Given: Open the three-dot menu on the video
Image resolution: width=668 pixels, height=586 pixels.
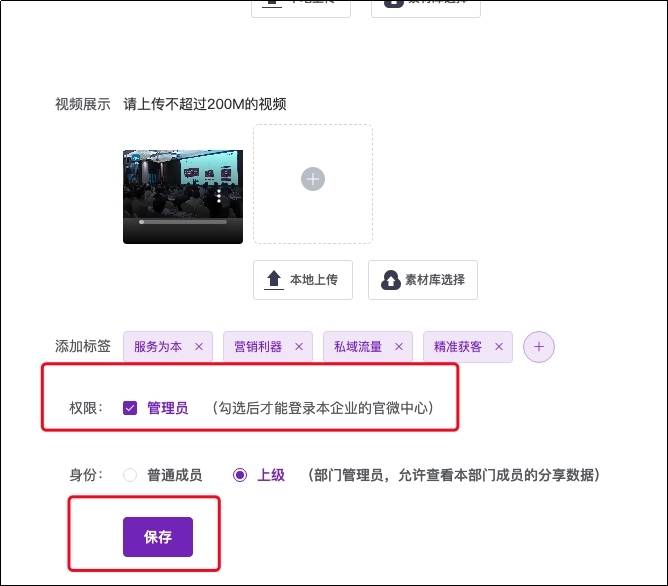Looking at the screenshot, I should (x=218, y=196).
